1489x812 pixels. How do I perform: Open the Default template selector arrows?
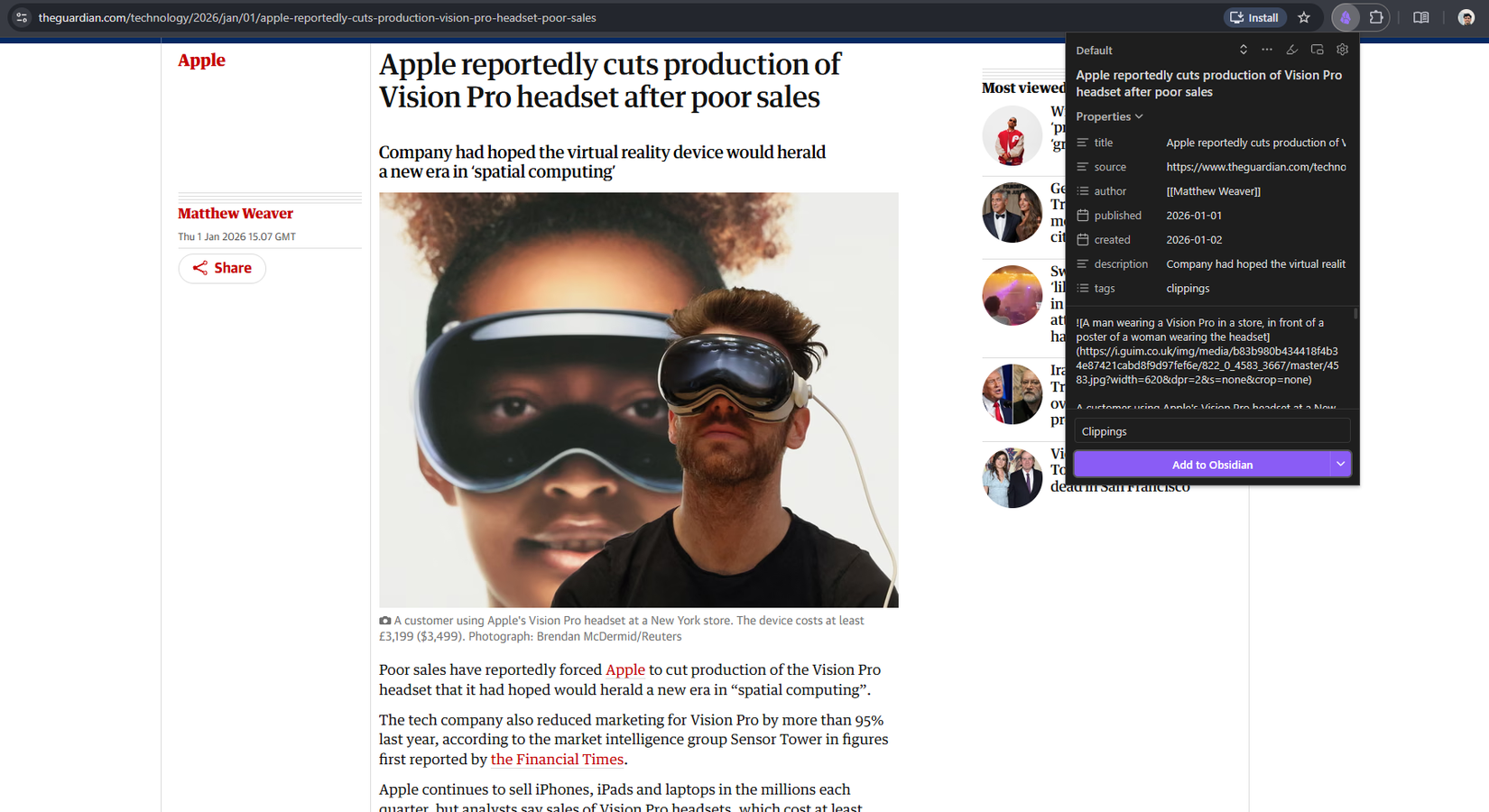click(x=1243, y=50)
